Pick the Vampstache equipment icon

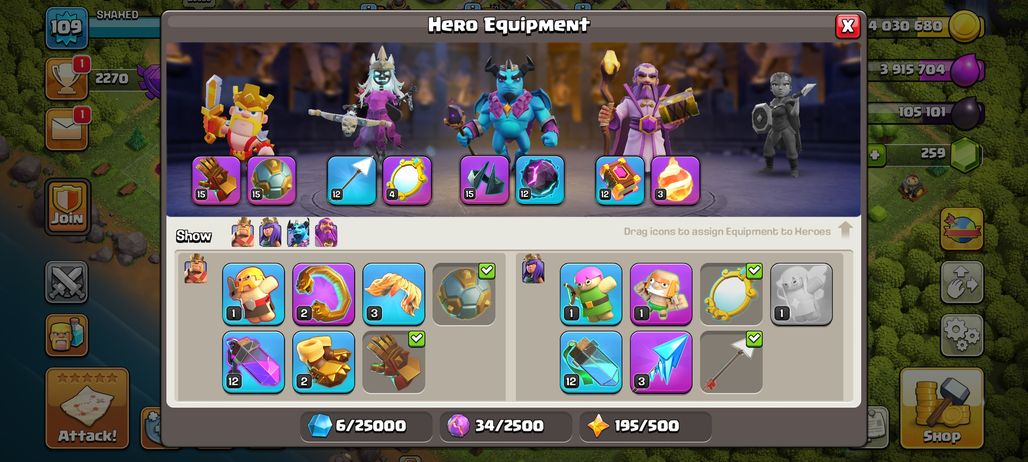pos(393,294)
